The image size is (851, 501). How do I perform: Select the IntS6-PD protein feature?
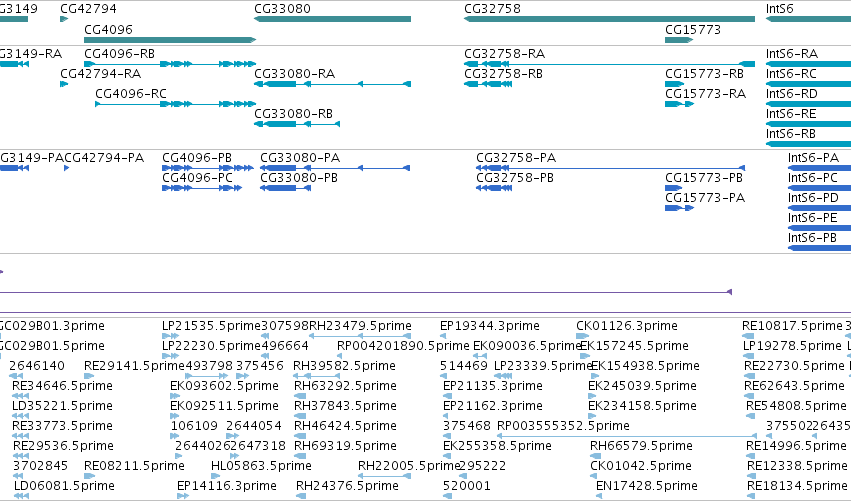[x=820, y=208]
